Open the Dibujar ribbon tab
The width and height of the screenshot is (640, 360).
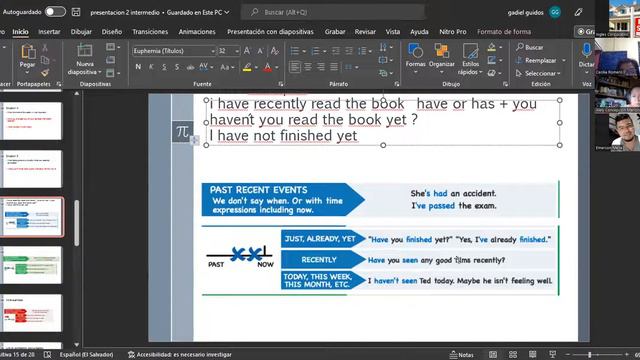[x=81, y=31]
